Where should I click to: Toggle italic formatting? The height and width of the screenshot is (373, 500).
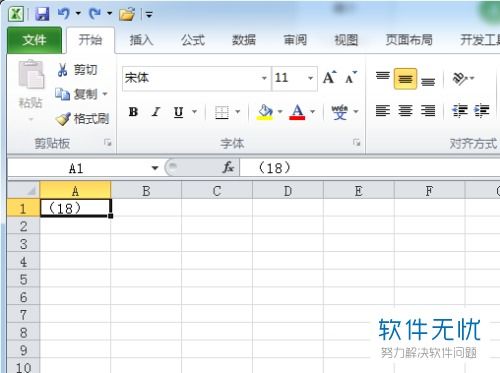156,112
